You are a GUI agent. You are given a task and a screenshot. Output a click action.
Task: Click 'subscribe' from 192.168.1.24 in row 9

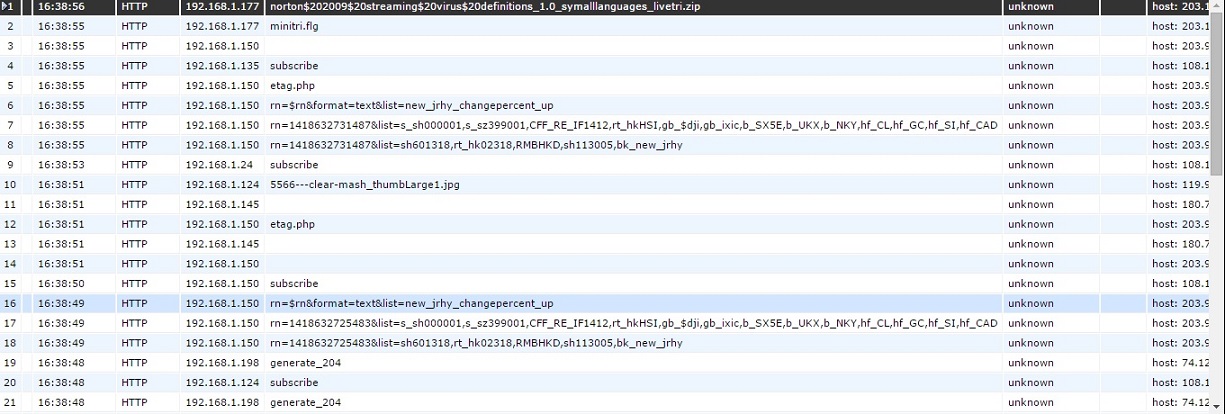point(294,165)
